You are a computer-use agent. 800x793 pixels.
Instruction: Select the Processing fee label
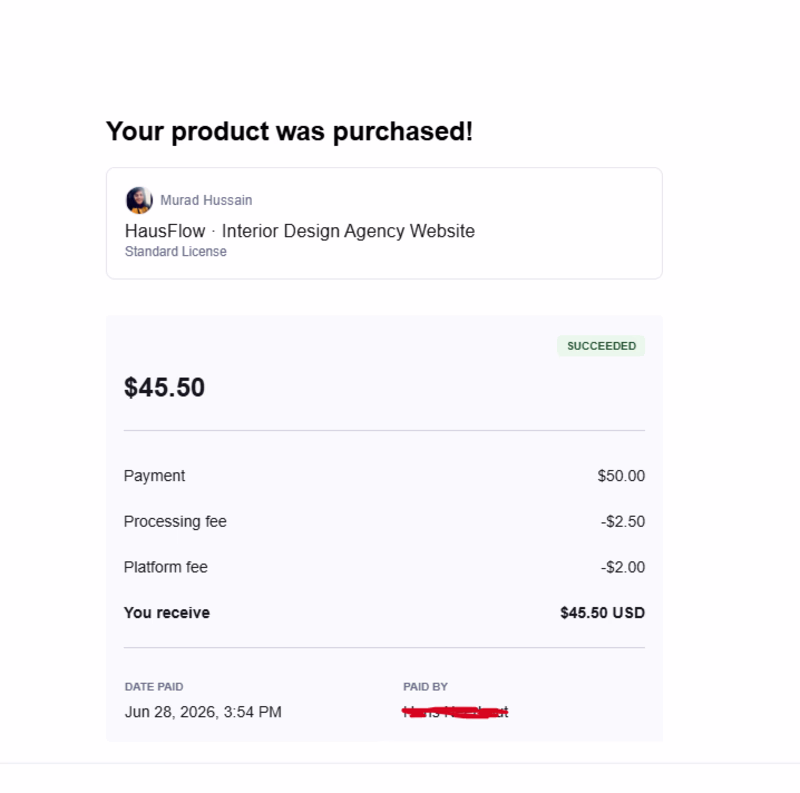[x=175, y=522]
